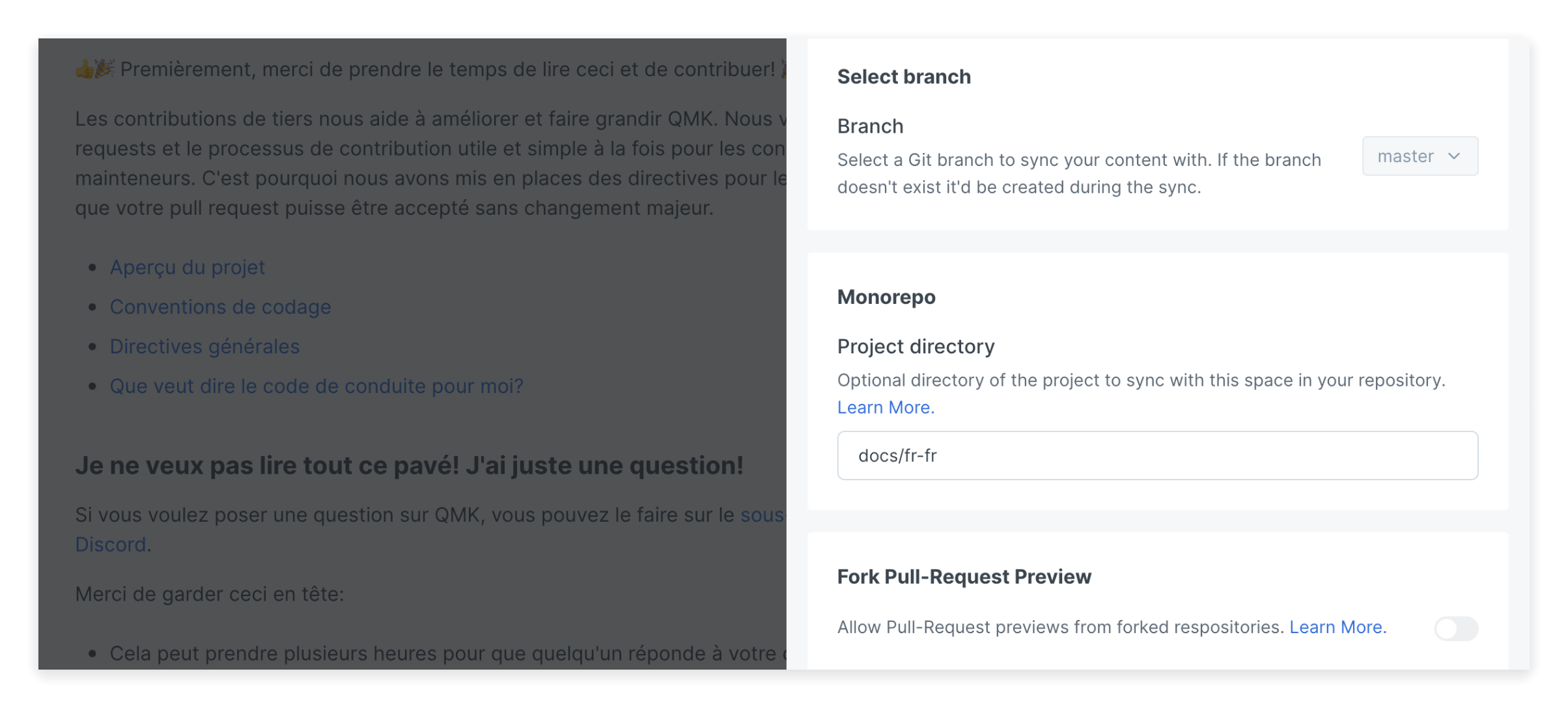Image resolution: width=1568 pixels, height=708 pixels.
Task: Click the Discord link
Action: [x=111, y=545]
